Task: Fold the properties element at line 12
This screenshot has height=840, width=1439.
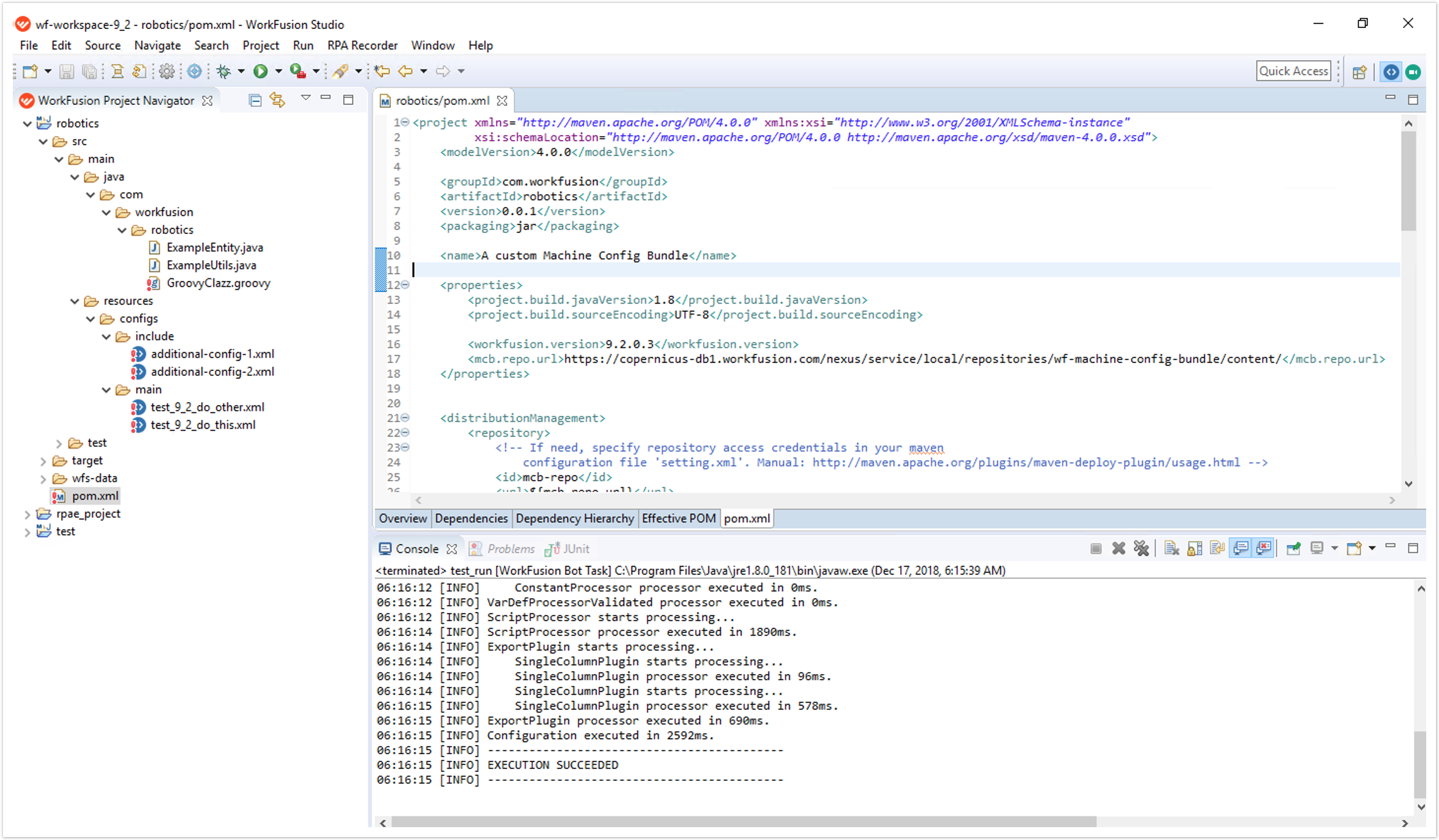Action: tap(405, 285)
